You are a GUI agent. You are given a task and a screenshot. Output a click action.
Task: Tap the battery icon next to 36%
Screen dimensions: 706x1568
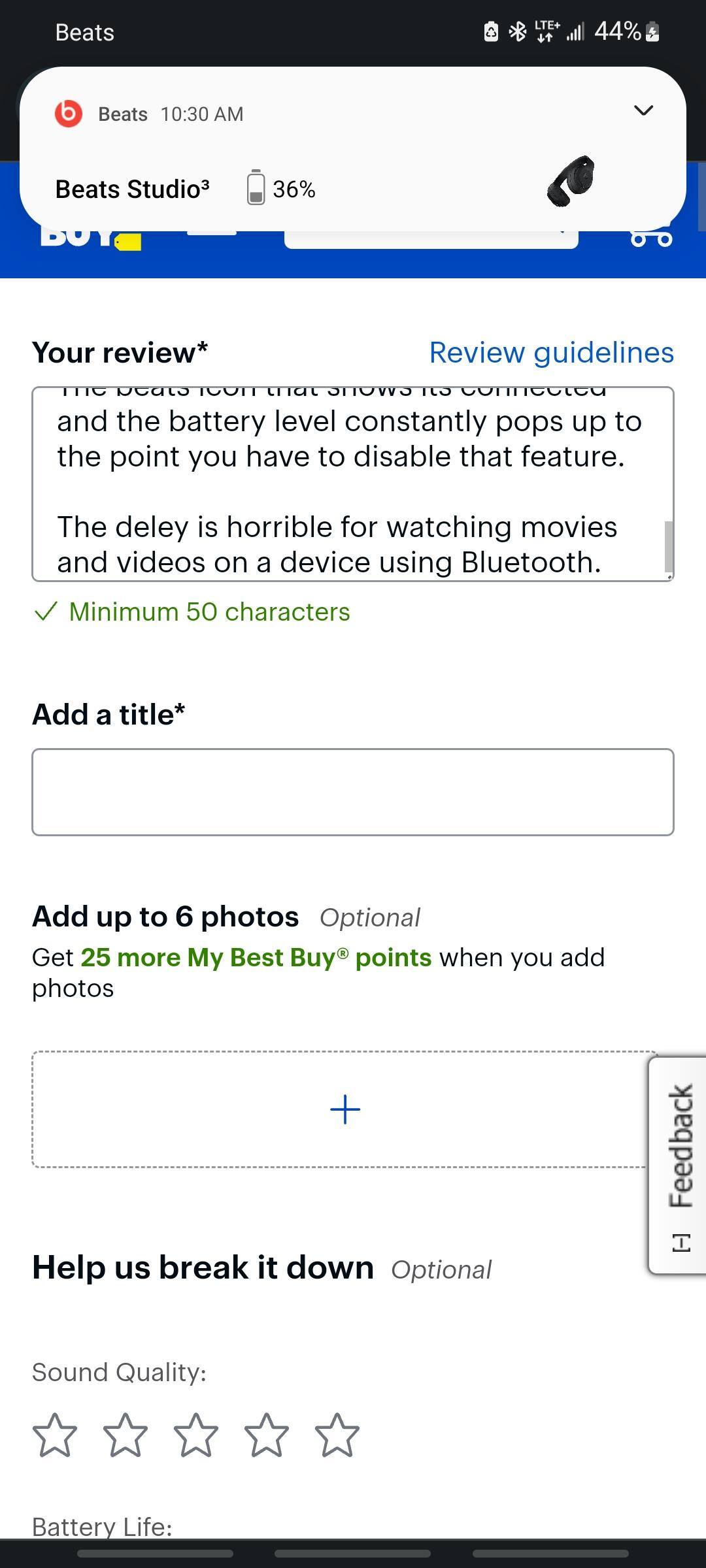click(256, 189)
